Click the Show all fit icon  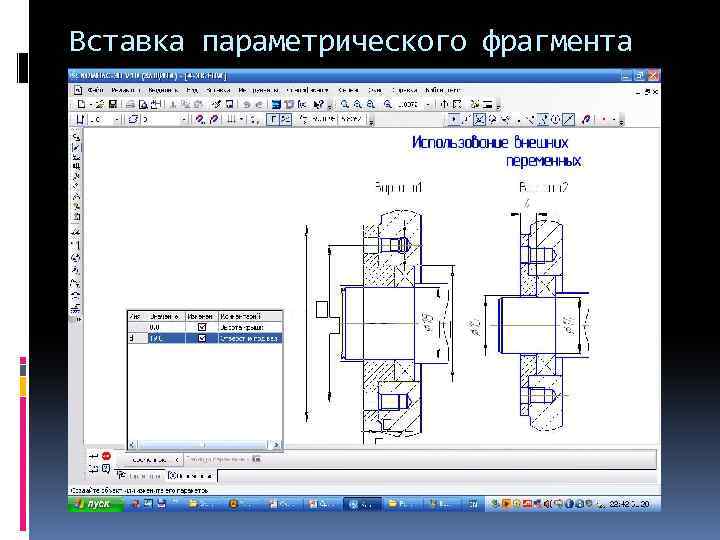[457, 104]
